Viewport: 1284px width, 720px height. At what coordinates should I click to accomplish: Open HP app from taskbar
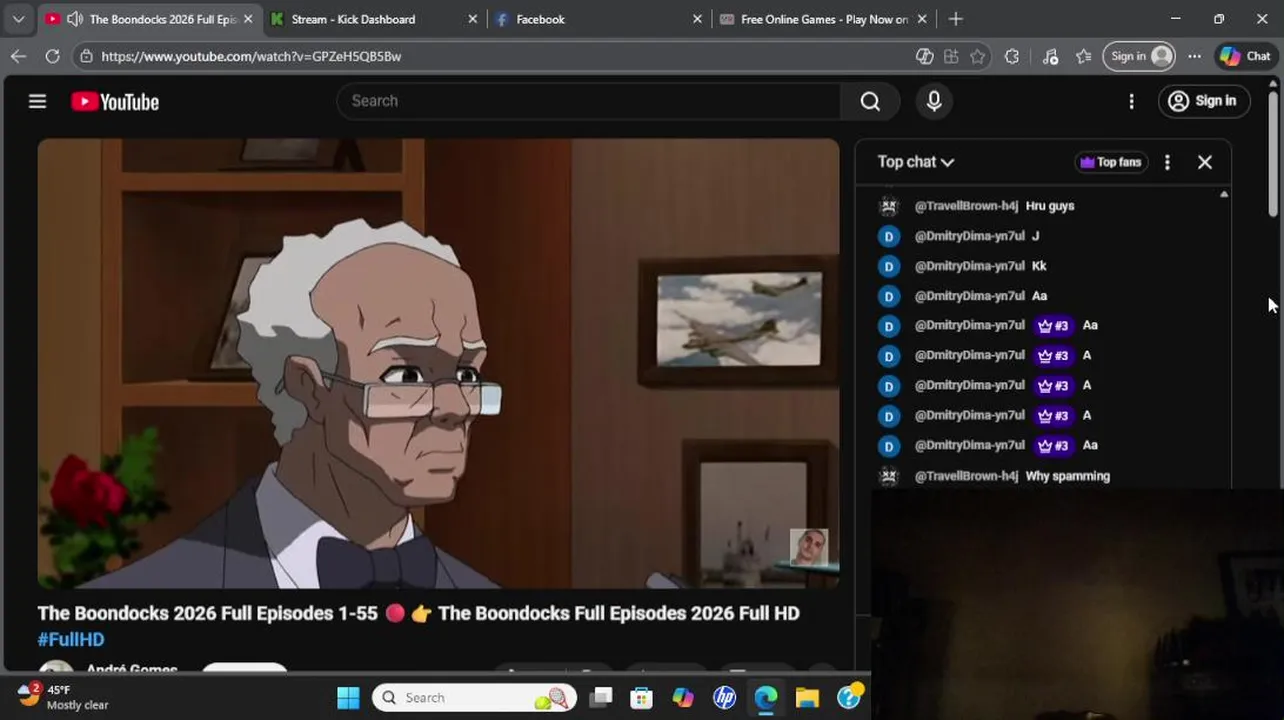click(x=724, y=697)
